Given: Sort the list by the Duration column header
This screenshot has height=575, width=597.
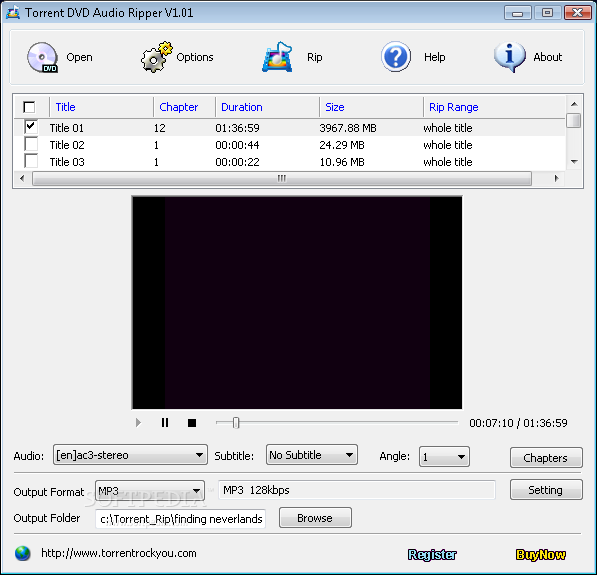Looking at the screenshot, I should point(242,107).
